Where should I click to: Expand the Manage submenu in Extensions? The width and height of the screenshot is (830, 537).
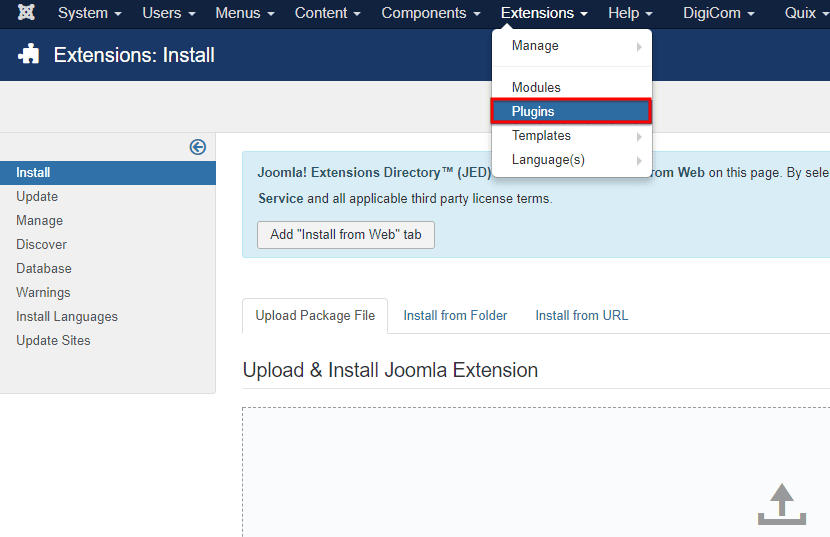[571, 46]
